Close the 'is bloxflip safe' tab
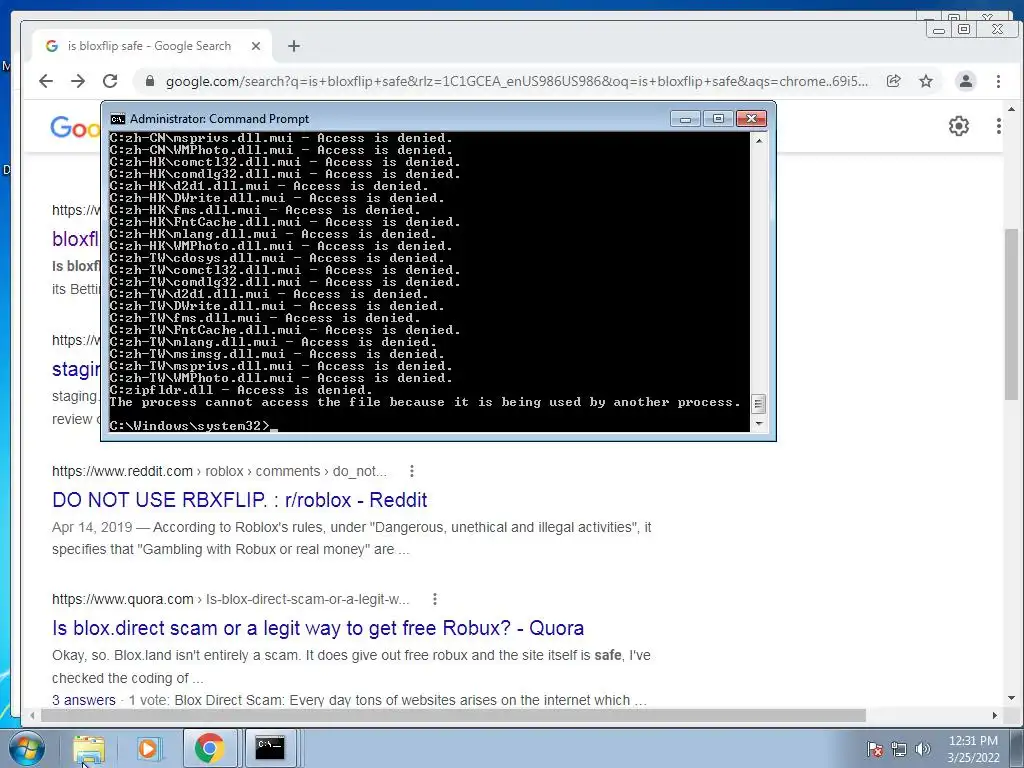 (x=256, y=46)
